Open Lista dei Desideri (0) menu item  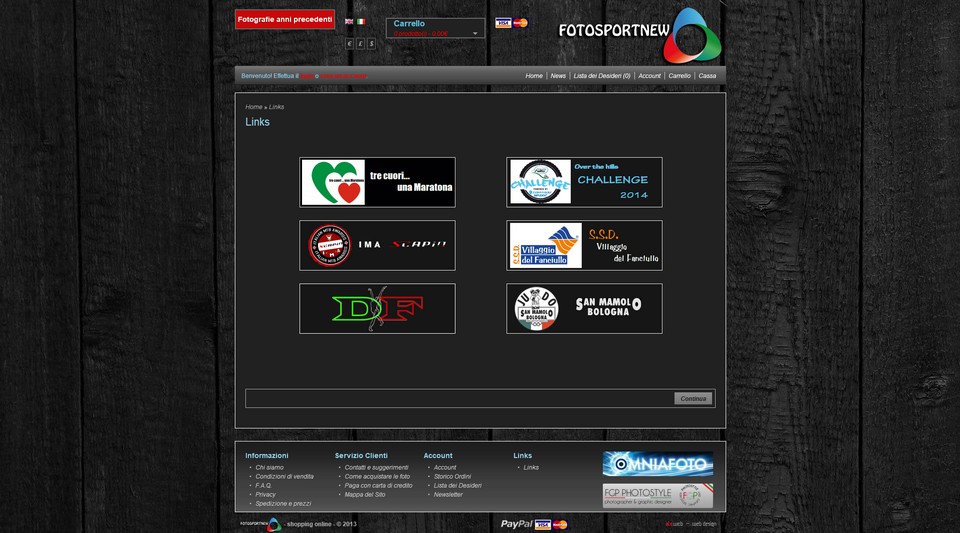[x=602, y=76]
